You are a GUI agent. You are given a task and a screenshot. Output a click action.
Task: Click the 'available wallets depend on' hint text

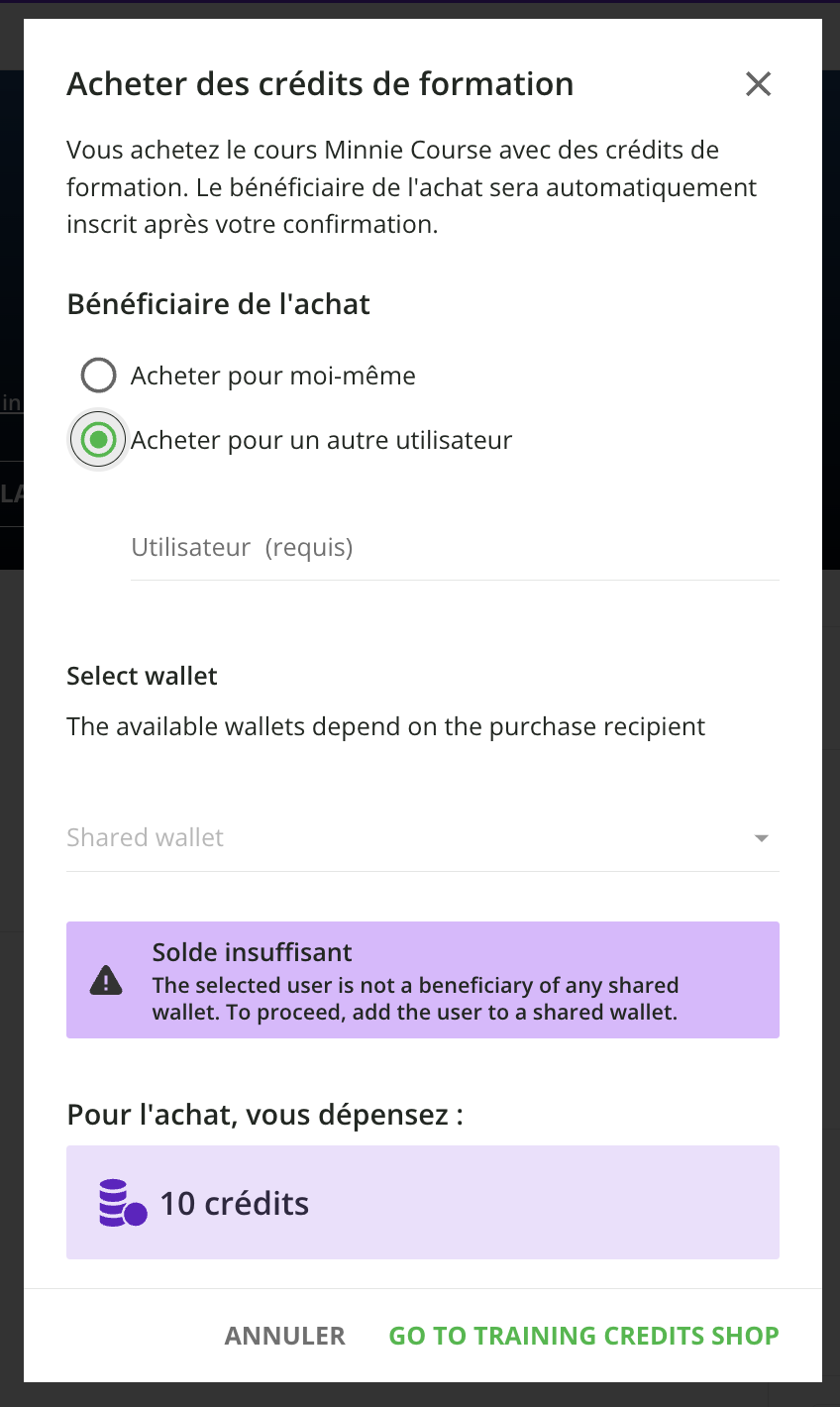(385, 726)
